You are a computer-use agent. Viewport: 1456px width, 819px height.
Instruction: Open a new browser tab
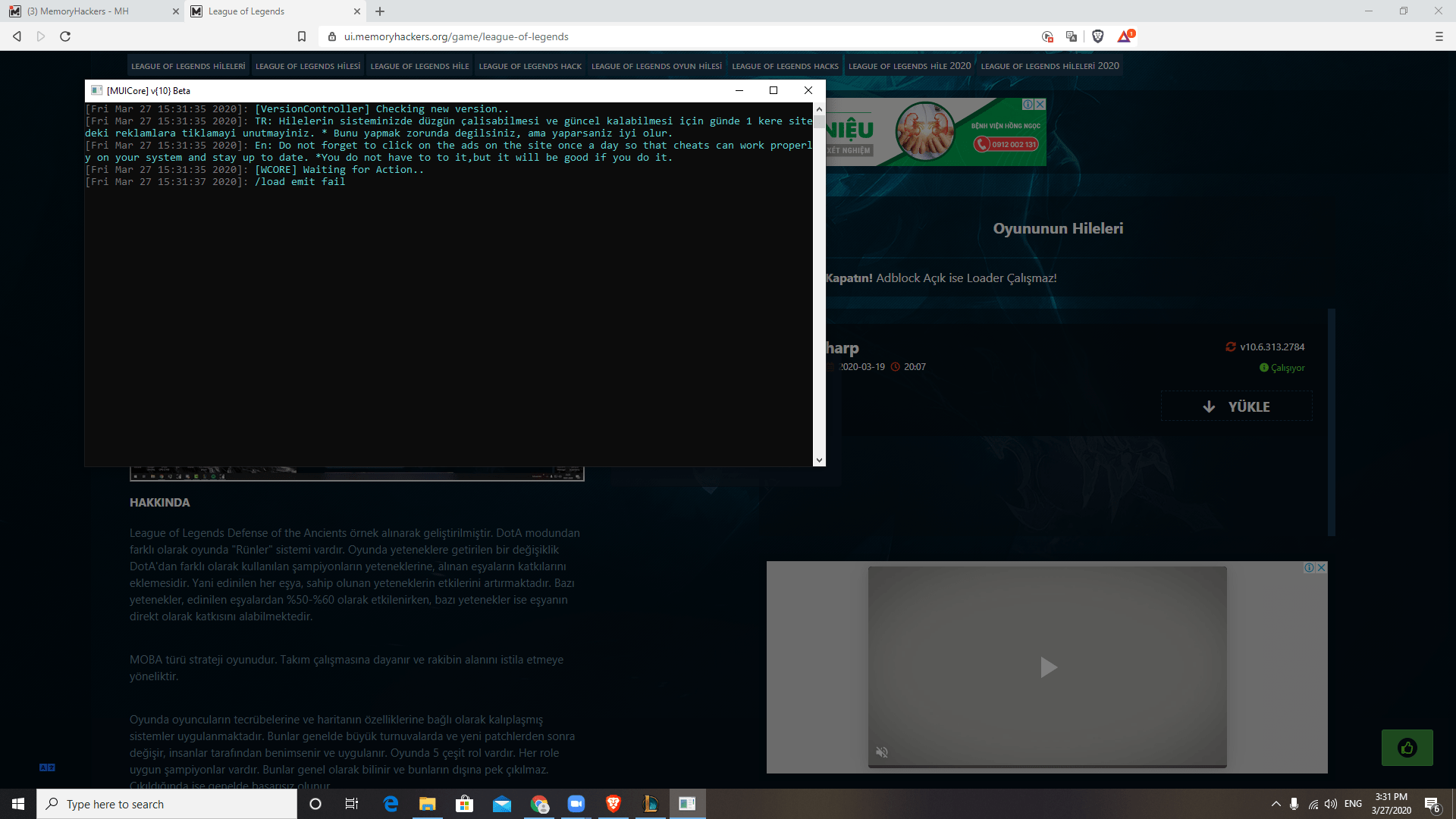[x=380, y=11]
